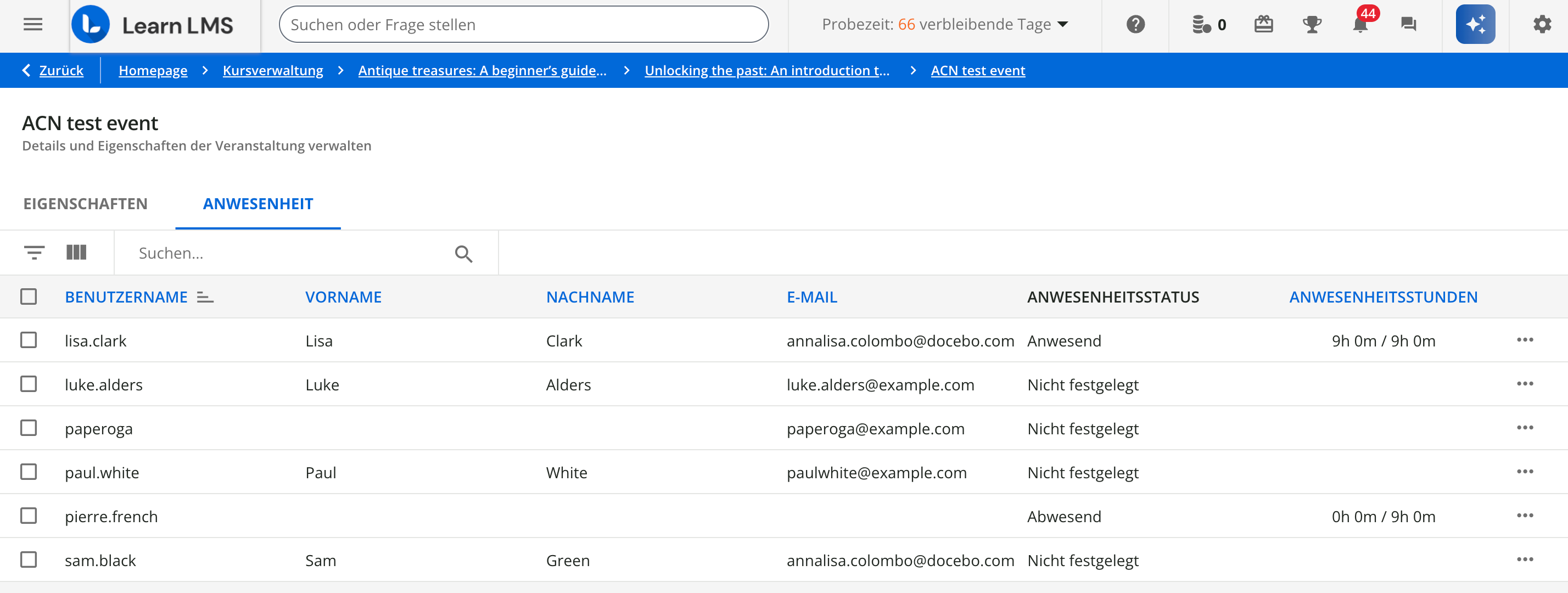Open the chat messages icon
Viewport: 1568px width, 593px height.
tap(1409, 24)
